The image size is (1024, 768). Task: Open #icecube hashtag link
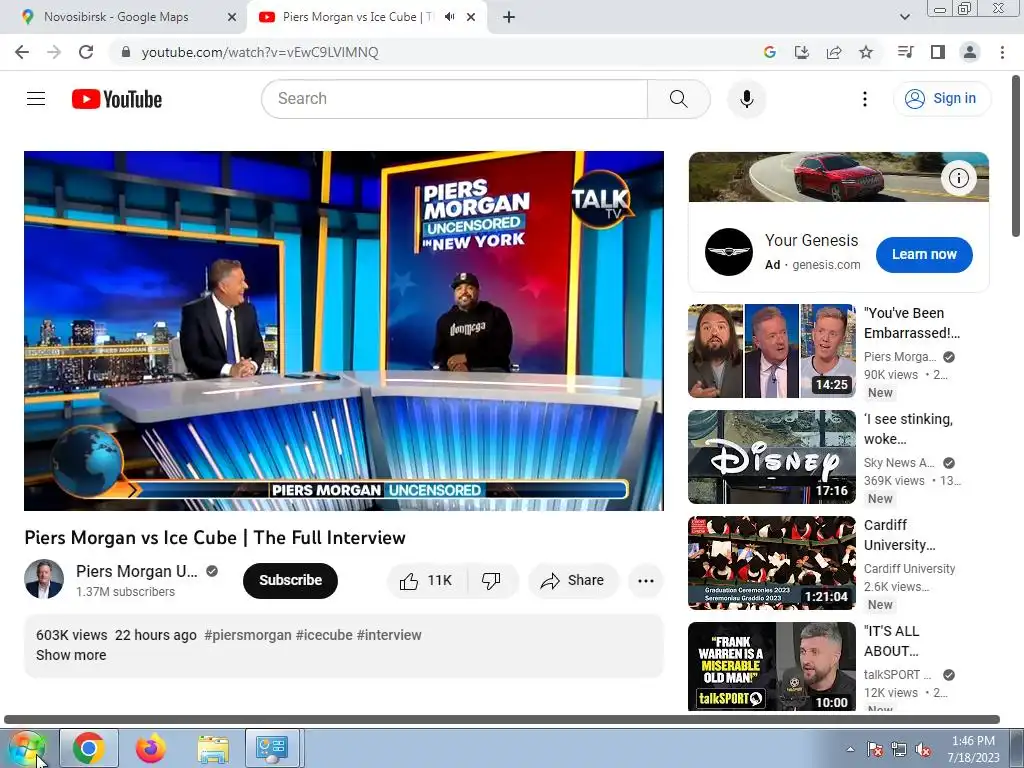(x=324, y=635)
